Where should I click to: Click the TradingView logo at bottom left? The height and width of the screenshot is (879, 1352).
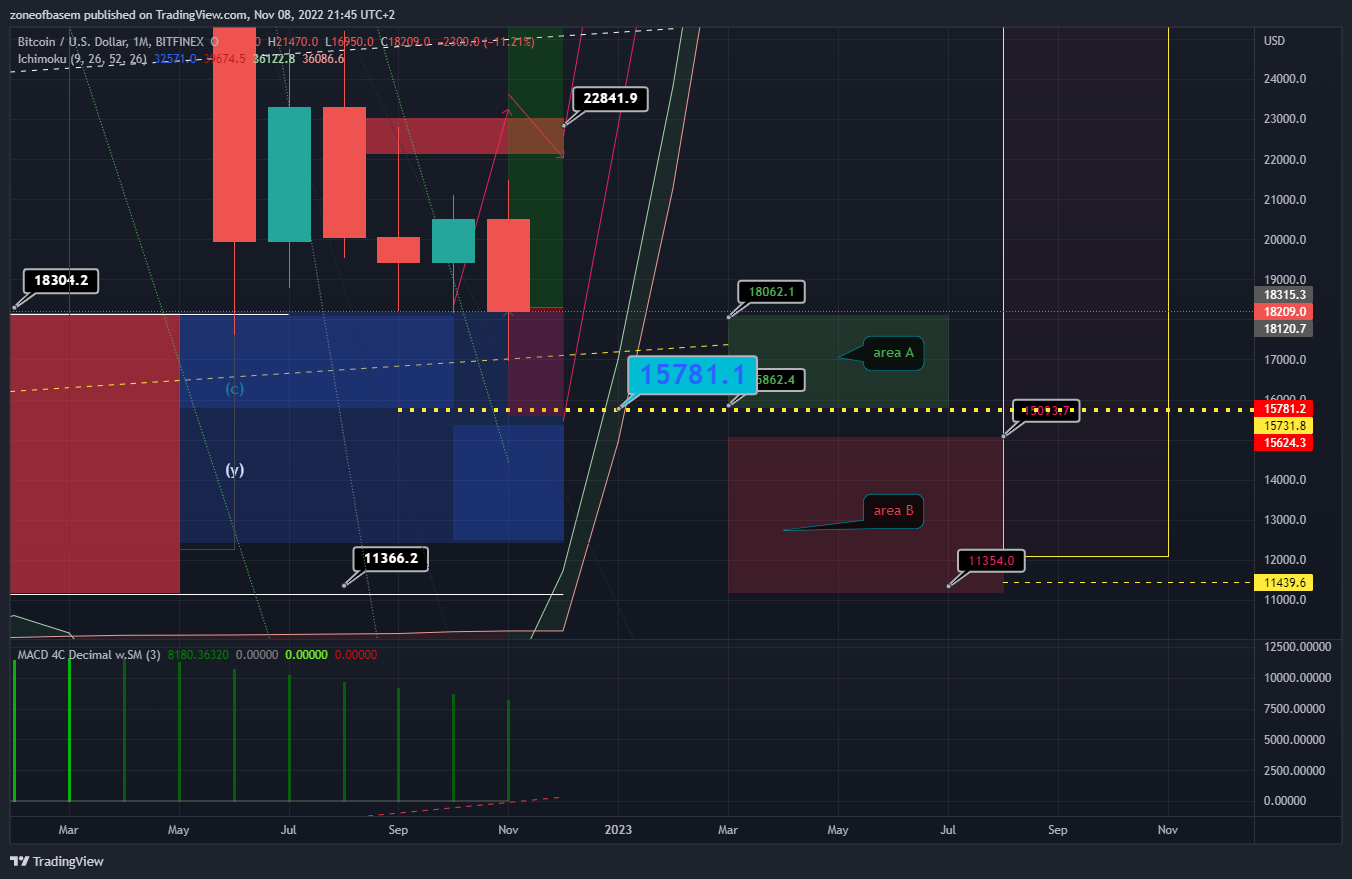[x=57, y=861]
